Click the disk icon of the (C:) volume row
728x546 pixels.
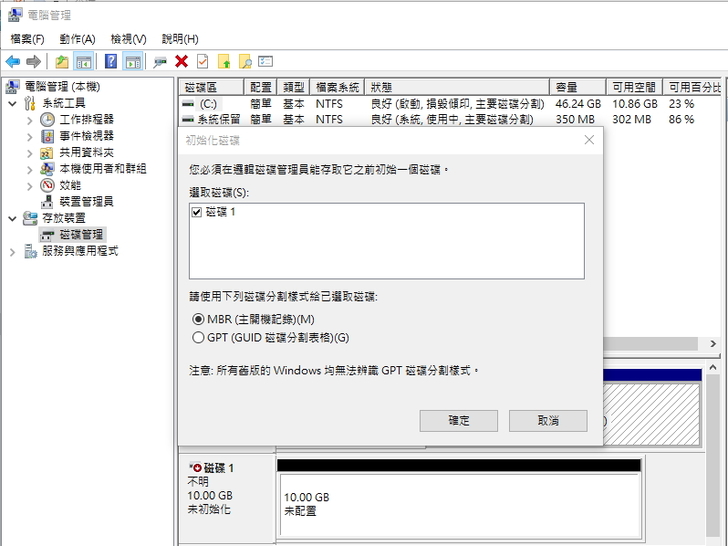click(x=188, y=104)
